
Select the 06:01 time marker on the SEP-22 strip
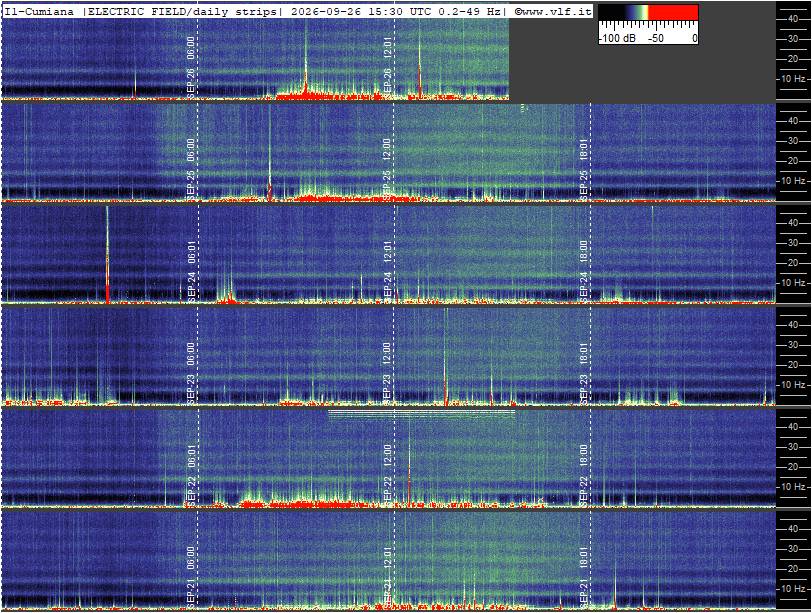click(191, 456)
